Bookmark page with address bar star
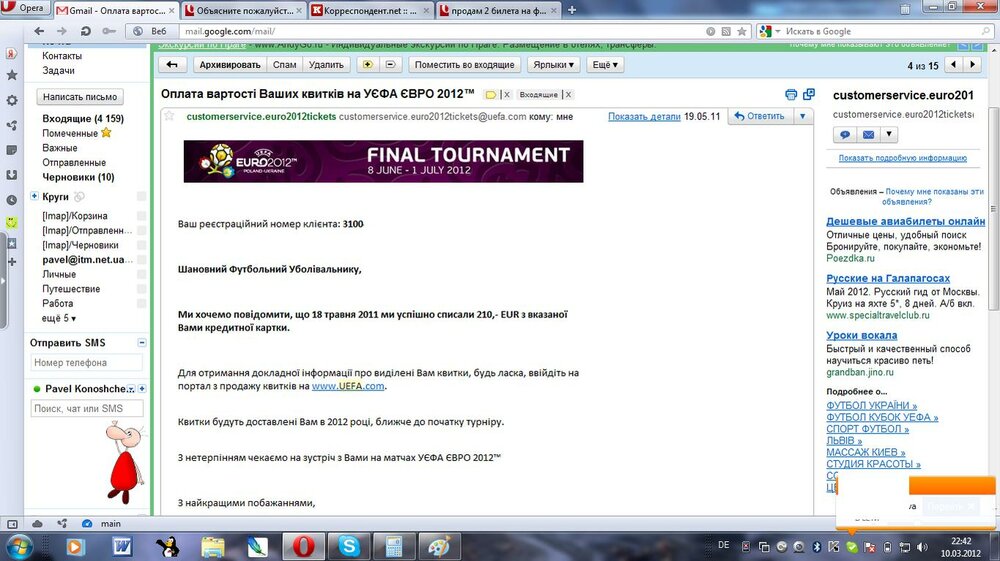Image resolution: width=1000 pixels, height=561 pixels. pos(742,31)
